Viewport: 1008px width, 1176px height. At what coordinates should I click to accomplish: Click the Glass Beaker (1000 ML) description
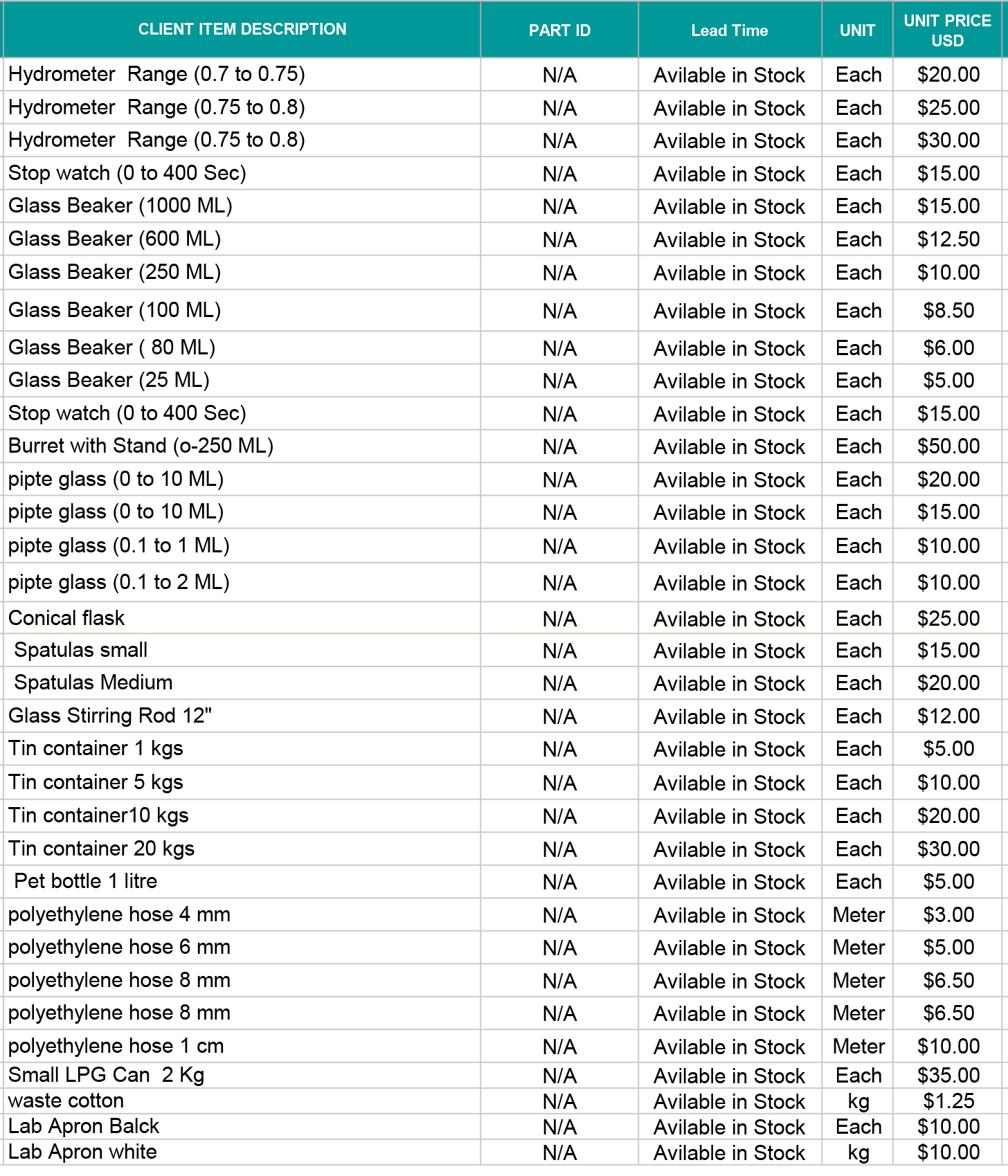pos(120,206)
